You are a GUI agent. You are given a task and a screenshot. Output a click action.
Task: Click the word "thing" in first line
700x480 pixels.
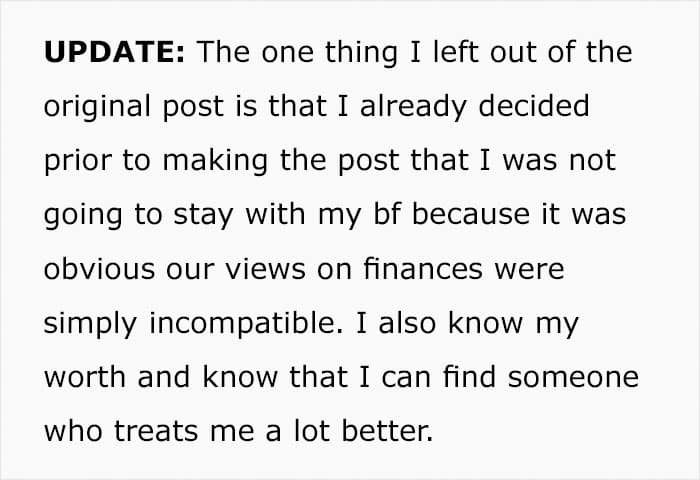[361, 53]
